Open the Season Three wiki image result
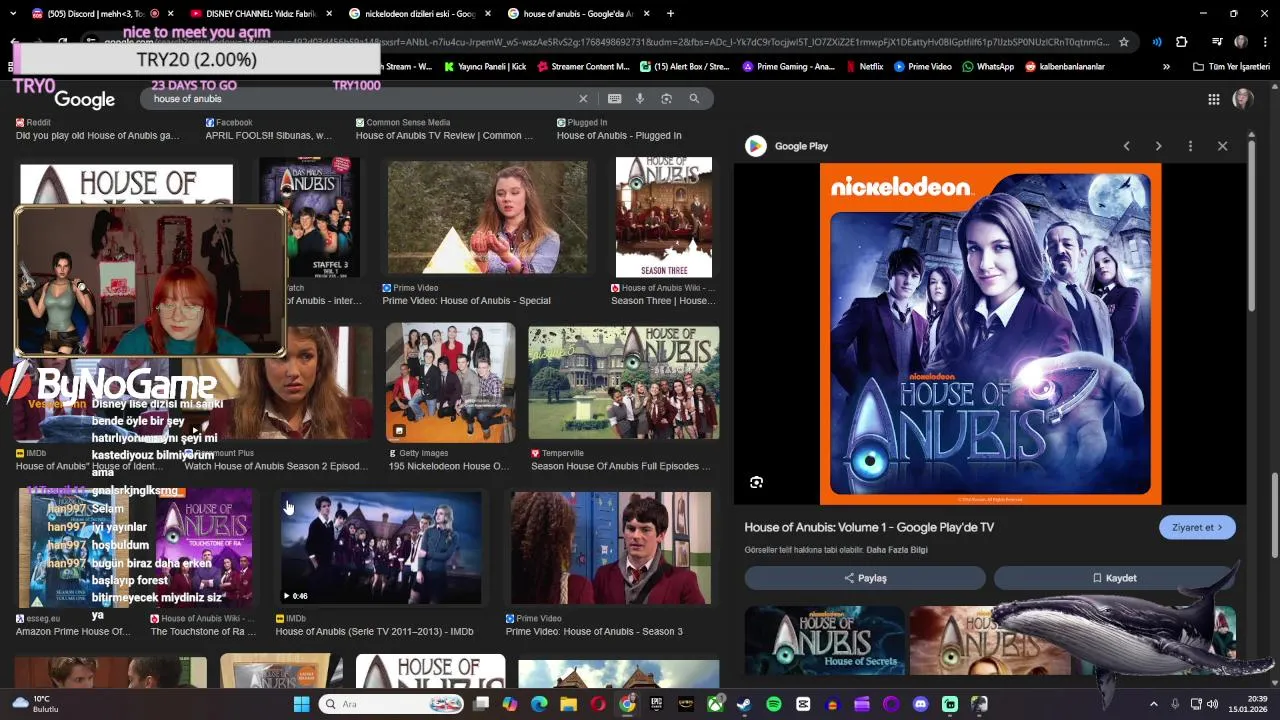 coord(664,217)
